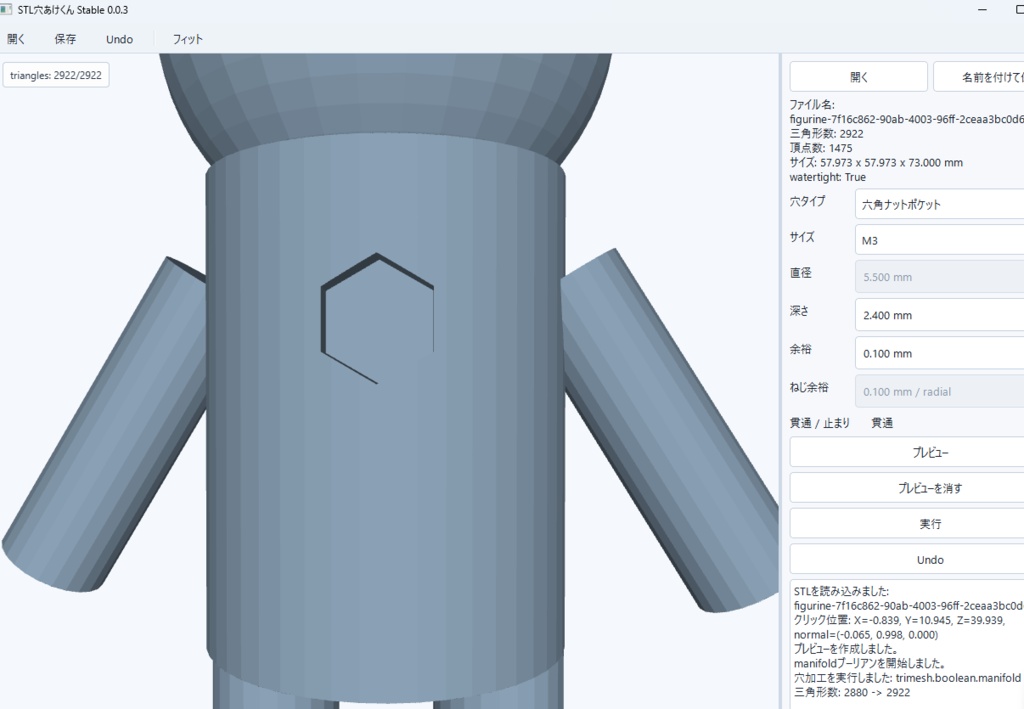The height and width of the screenshot is (709, 1024).
Task: Click the 貫通 value next to 貫通 / 止まり
Action: coord(882,423)
